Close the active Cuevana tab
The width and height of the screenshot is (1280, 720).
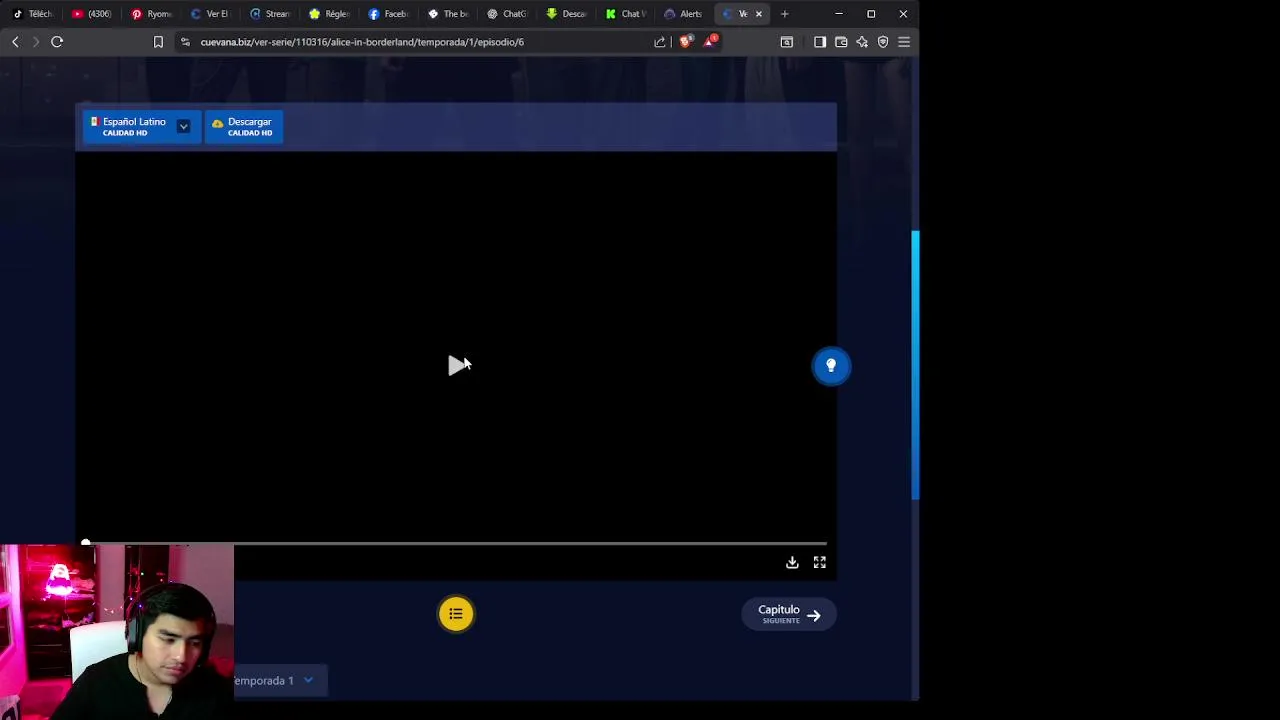759,14
